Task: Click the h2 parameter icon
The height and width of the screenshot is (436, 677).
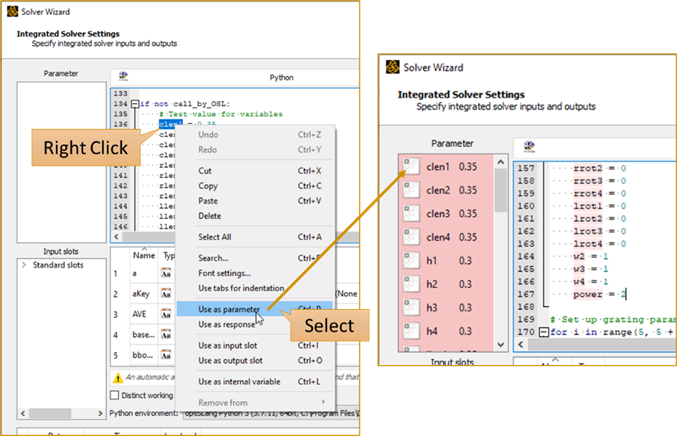Action: click(411, 284)
